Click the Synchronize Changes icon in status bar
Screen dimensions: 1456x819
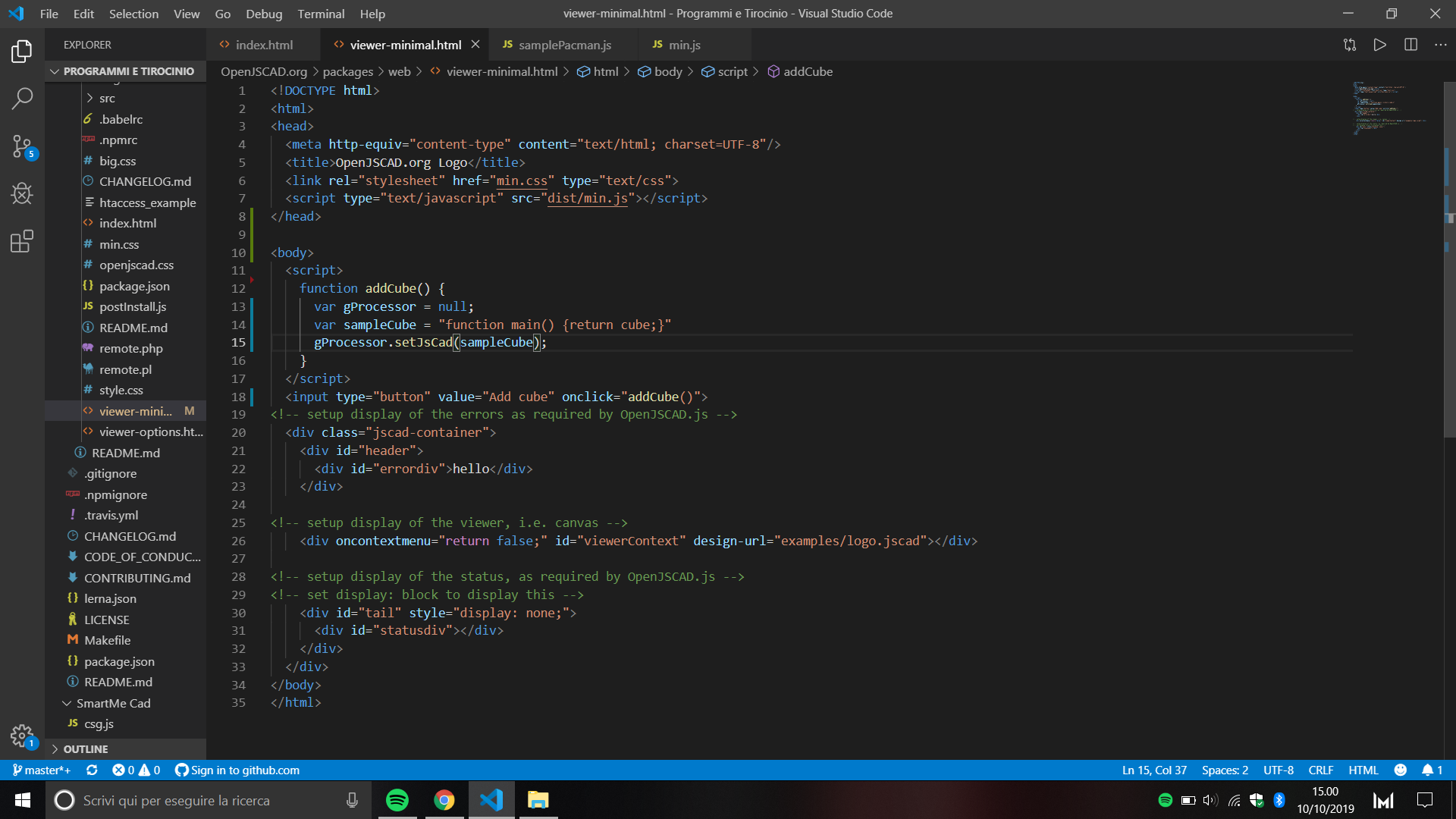tap(92, 770)
